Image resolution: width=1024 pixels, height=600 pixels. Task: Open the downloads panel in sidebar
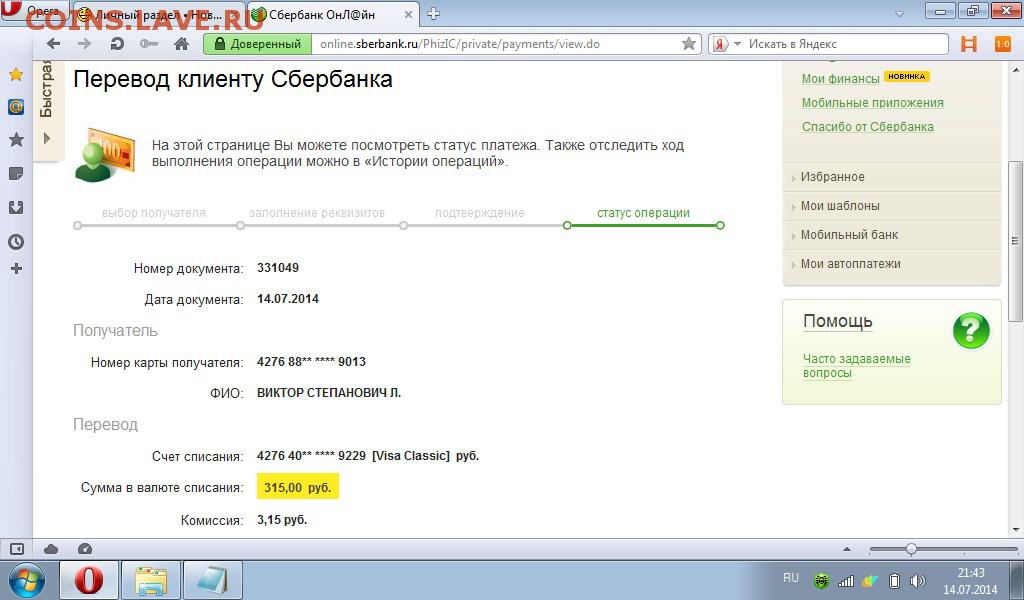(x=16, y=208)
